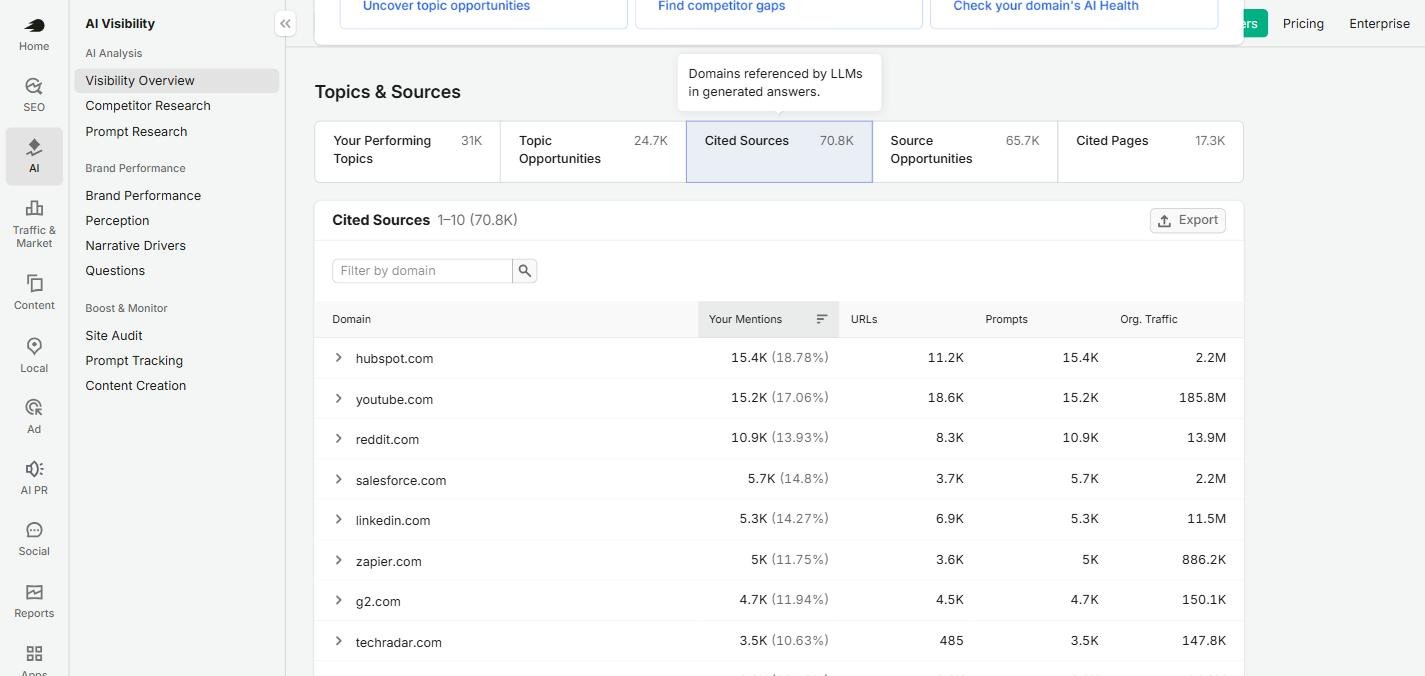Open Questions page
Image resolution: width=1425 pixels, height=676 pixels.
(115, 271)
